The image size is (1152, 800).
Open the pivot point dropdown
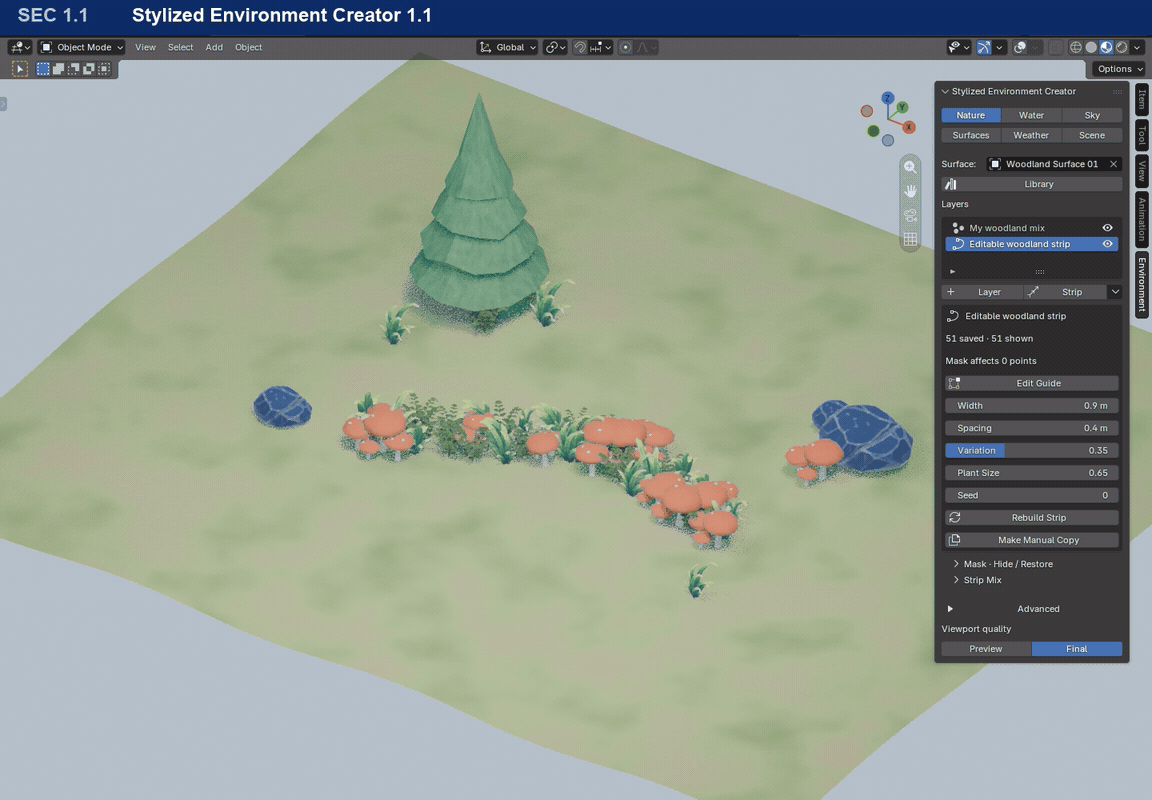(x=555, y=47)
